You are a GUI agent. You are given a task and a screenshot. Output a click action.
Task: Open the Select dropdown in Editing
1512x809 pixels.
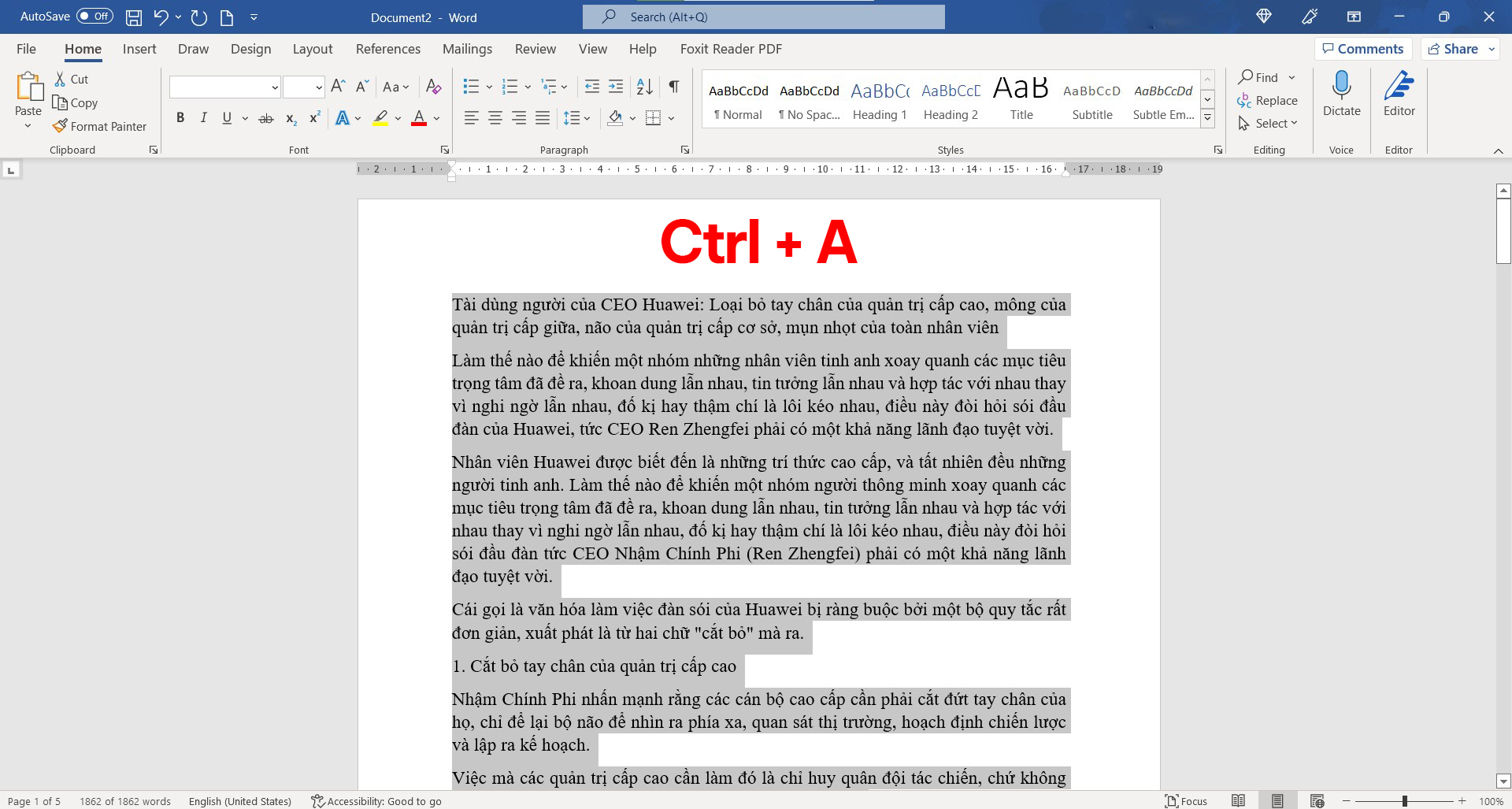pos(1268,124)
